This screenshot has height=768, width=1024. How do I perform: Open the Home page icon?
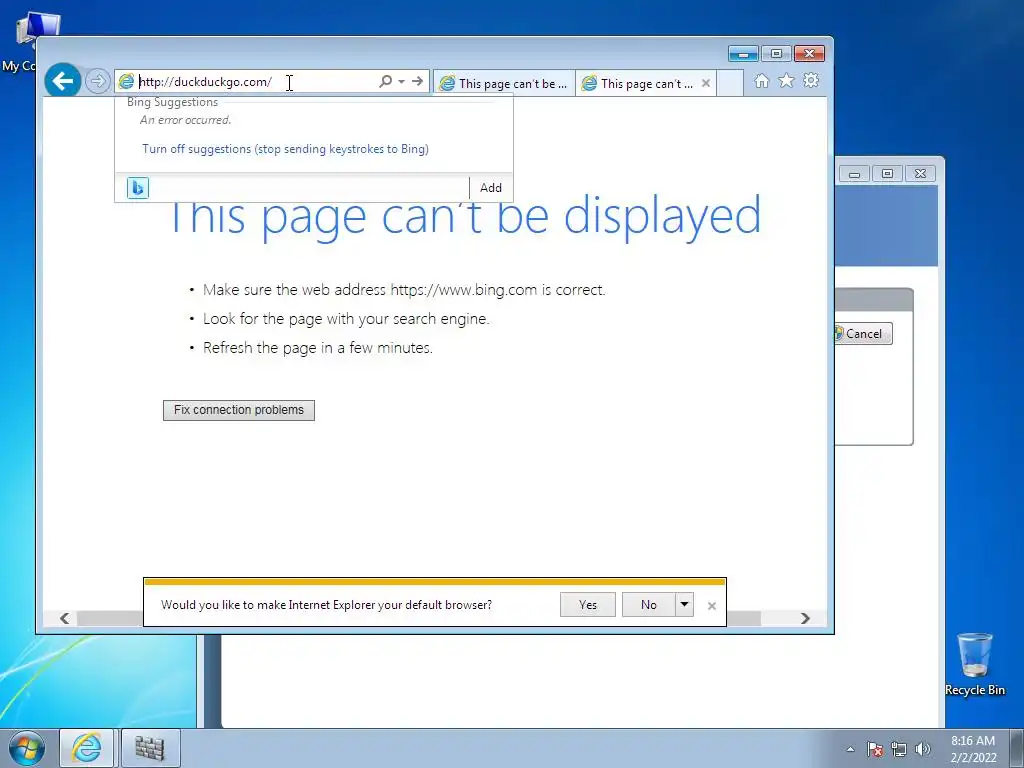(x=761, y=80)
